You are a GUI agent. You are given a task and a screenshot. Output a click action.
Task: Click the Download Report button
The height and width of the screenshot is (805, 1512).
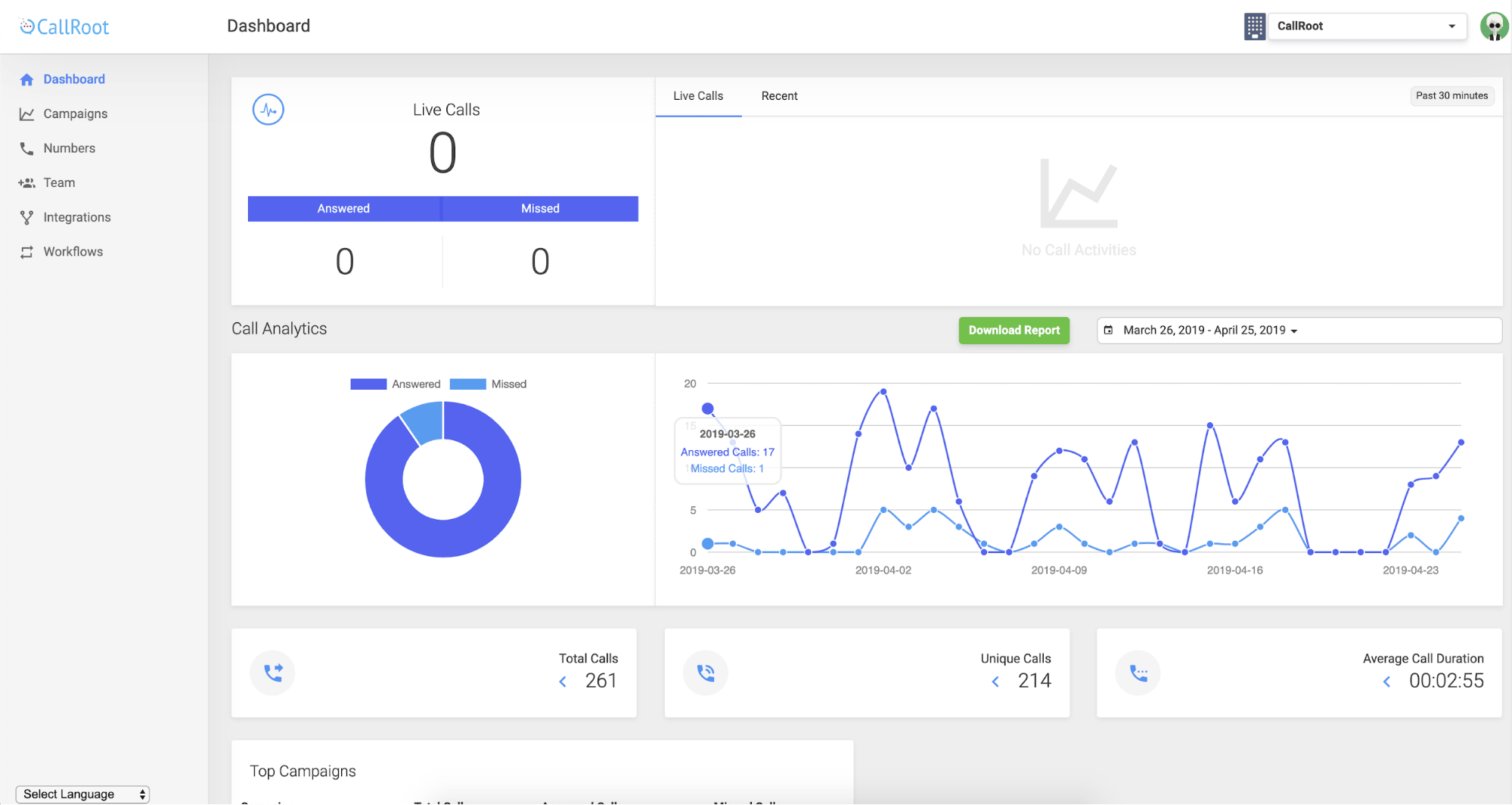1014,331
